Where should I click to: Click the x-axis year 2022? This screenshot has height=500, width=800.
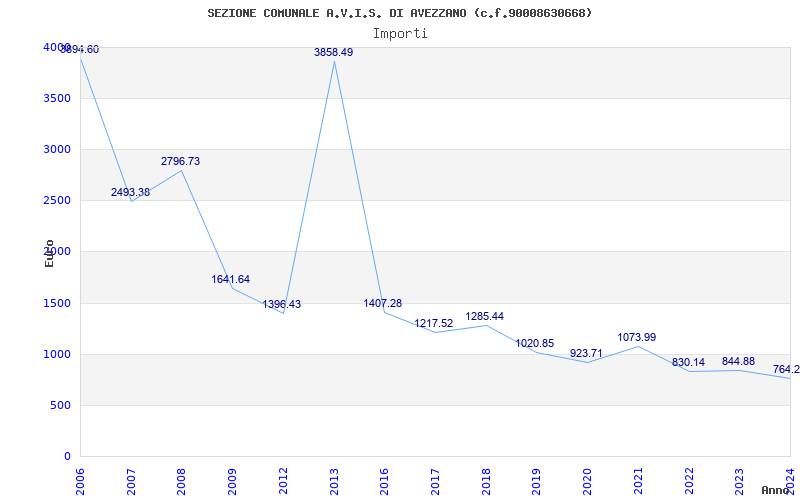[689, 481]
